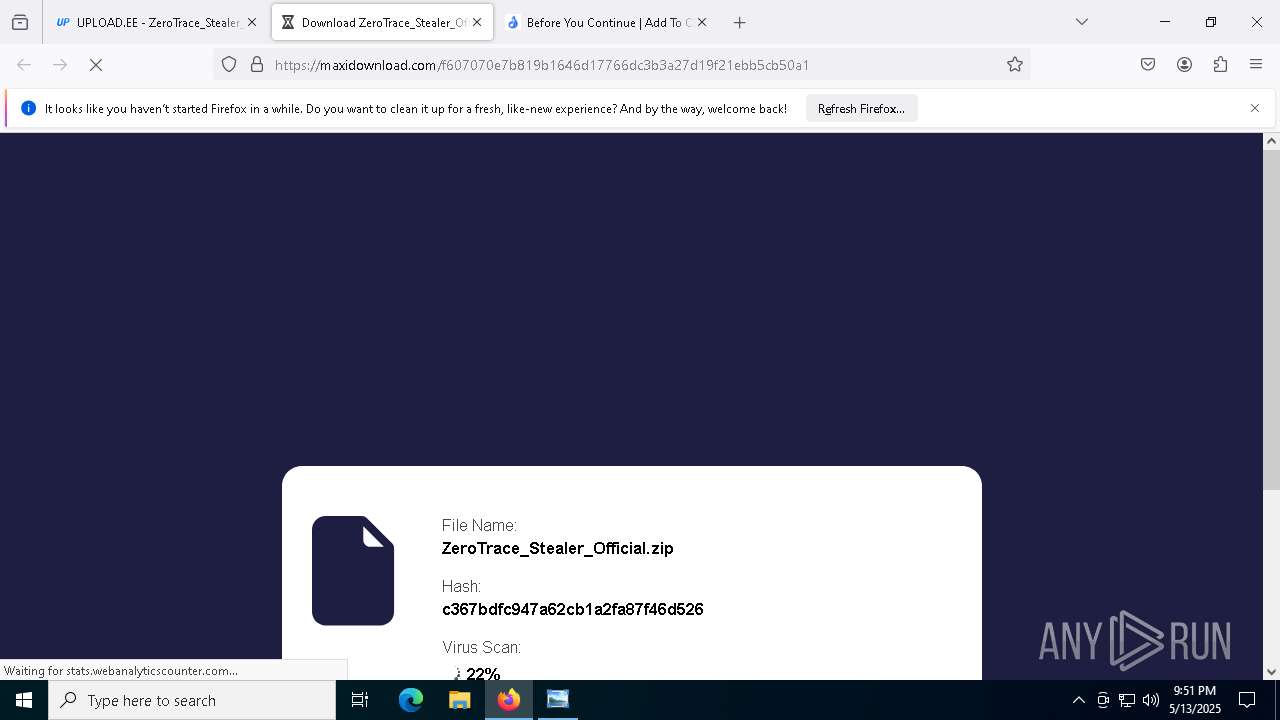The width and height of the screenshot is (1280, 720).
Task: Click the info icon in notification bar
Action: click(x=28, y=108)
